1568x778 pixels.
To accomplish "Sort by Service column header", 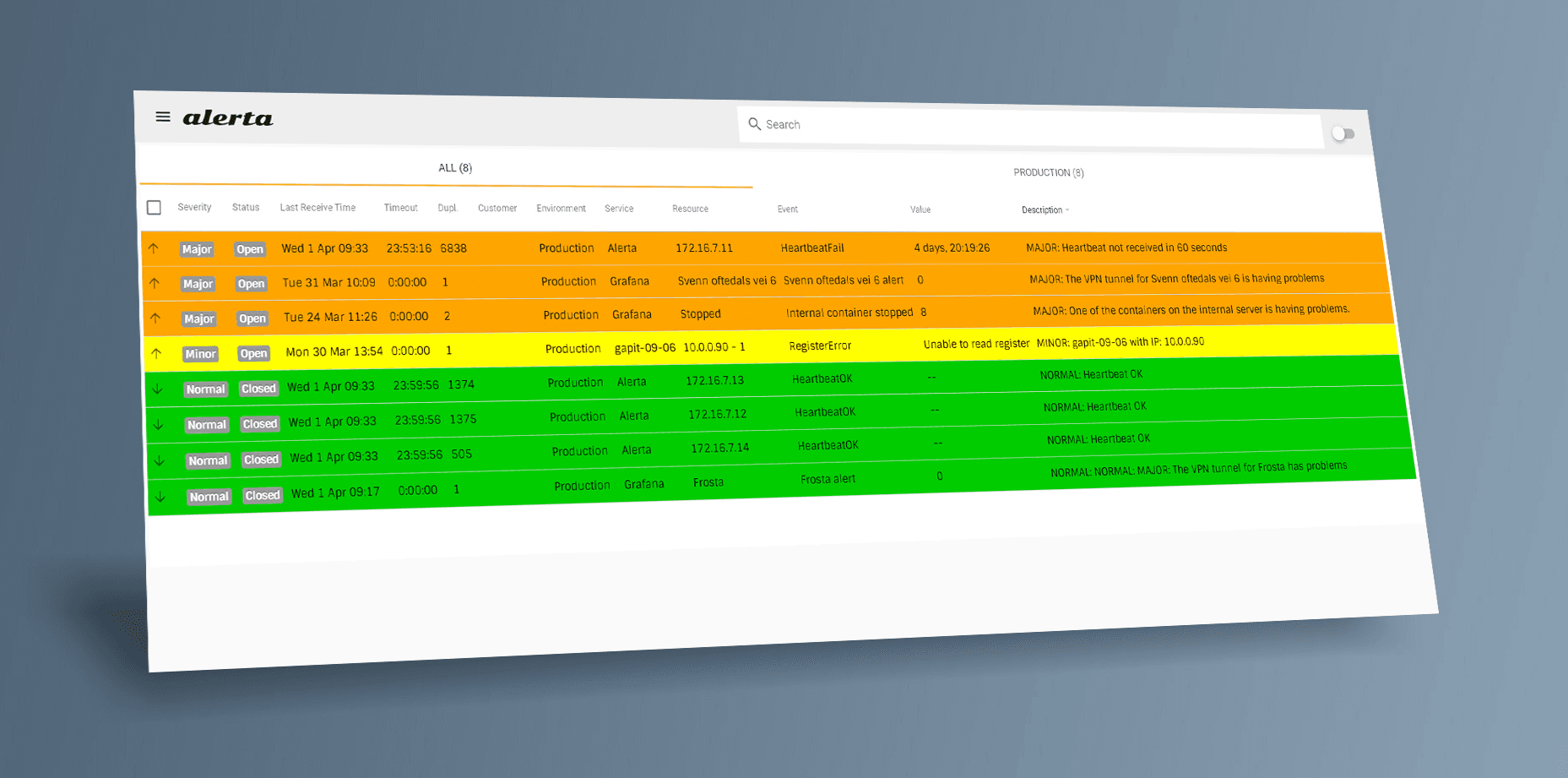I will (619, 209).
